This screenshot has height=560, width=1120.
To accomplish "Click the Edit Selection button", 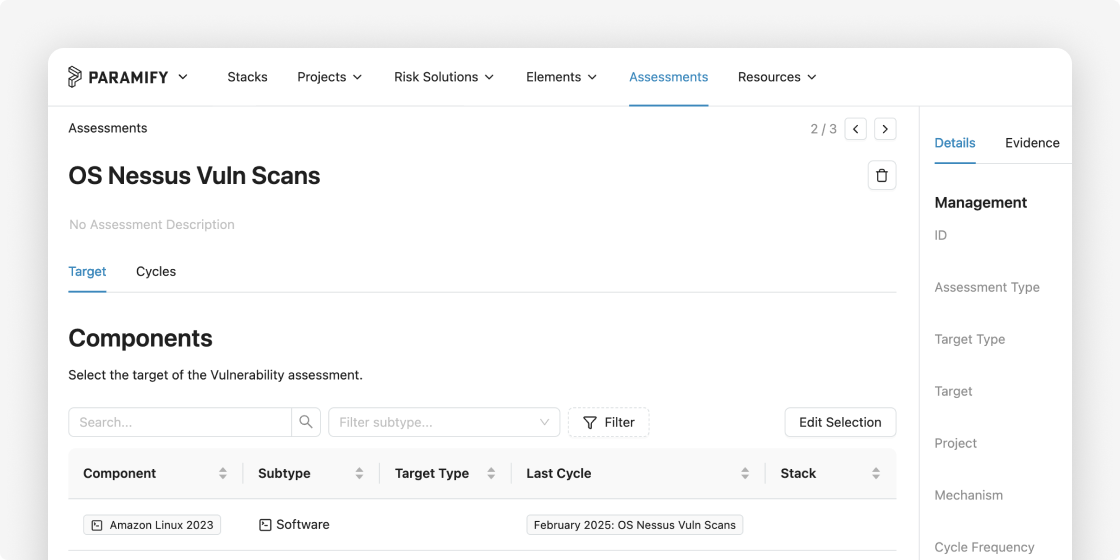I will (840, 422).
